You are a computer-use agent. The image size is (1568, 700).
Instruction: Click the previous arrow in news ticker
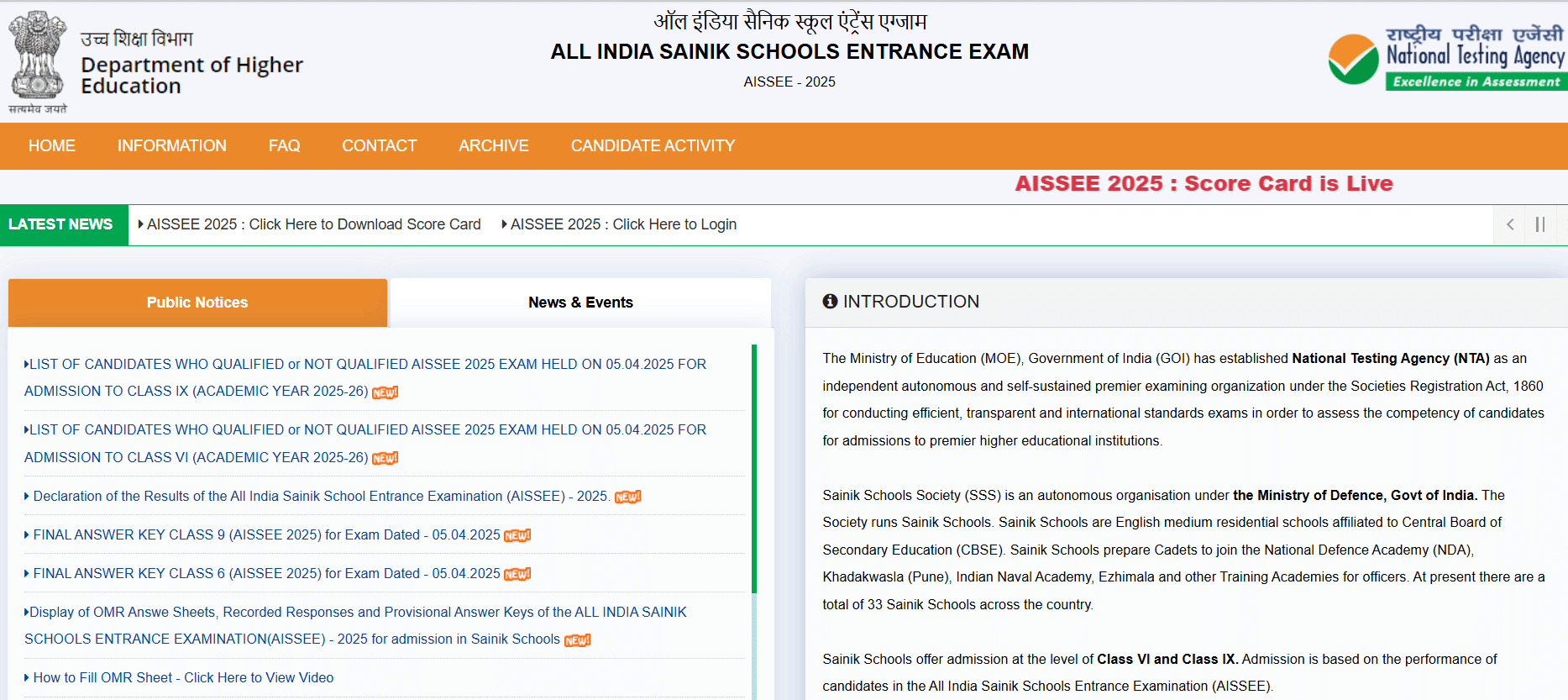(1510, 224)
